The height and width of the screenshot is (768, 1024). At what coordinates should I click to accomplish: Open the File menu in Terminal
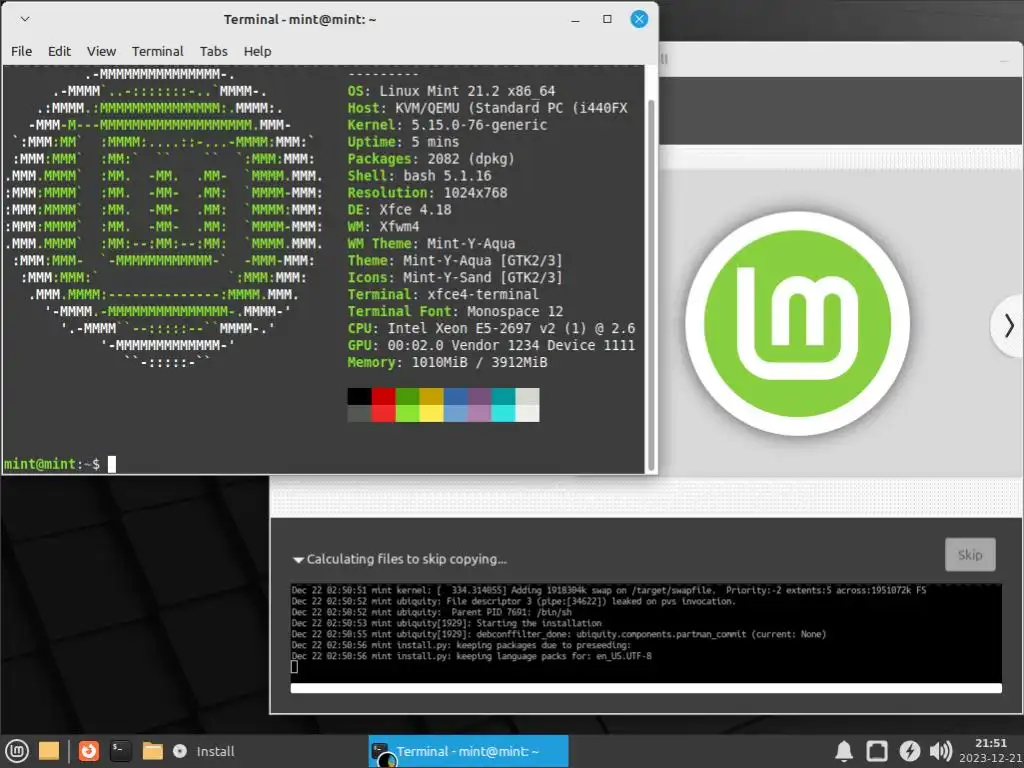(x=22, y=51)
